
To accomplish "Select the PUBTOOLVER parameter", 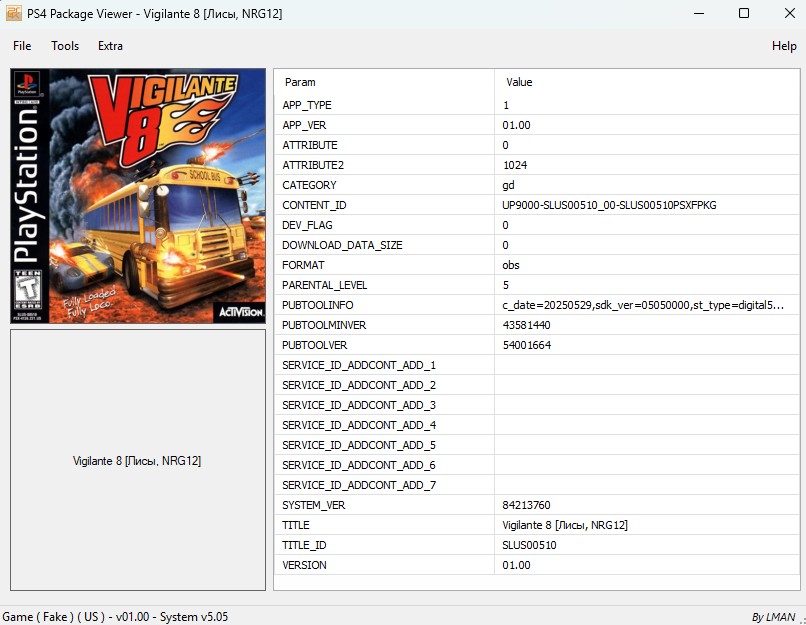I will pos(315,345).
